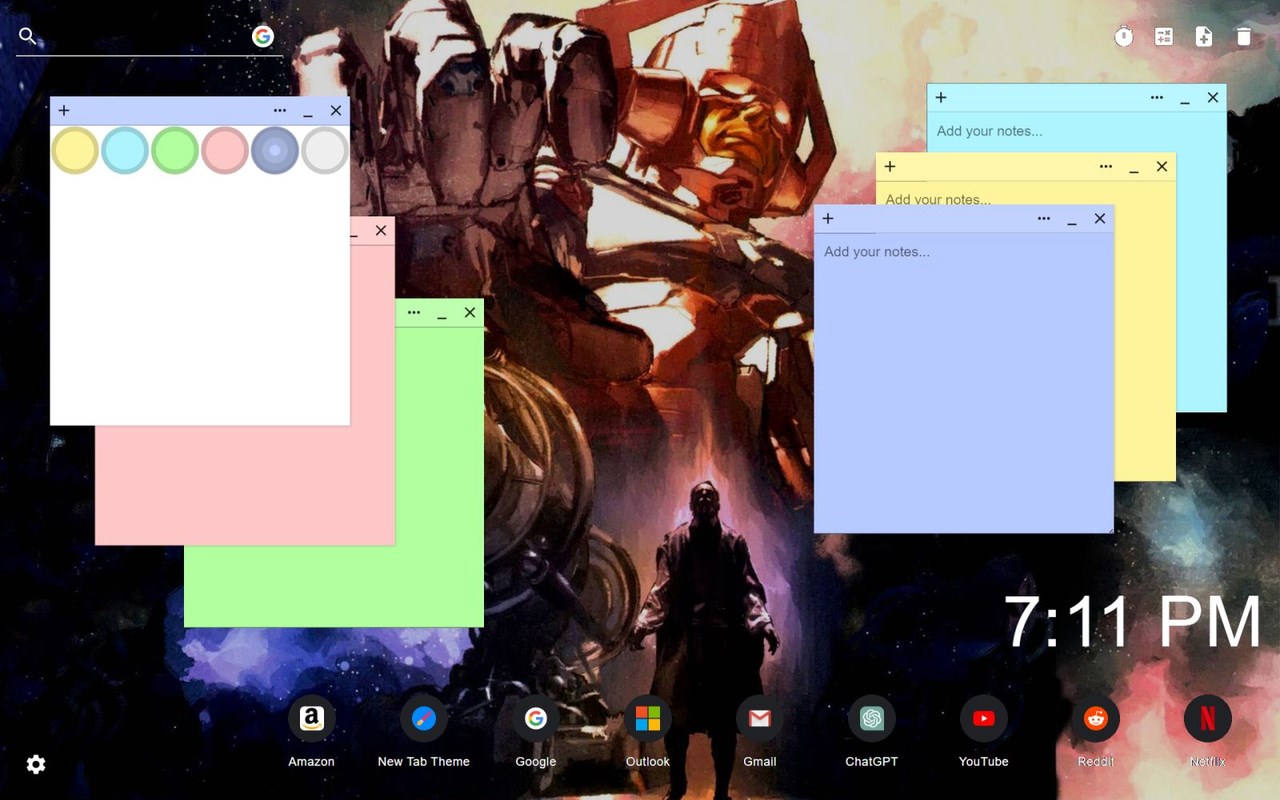Open the calculator tool
Viewport: 1280px width, 800px height.
click(1164, 37)
